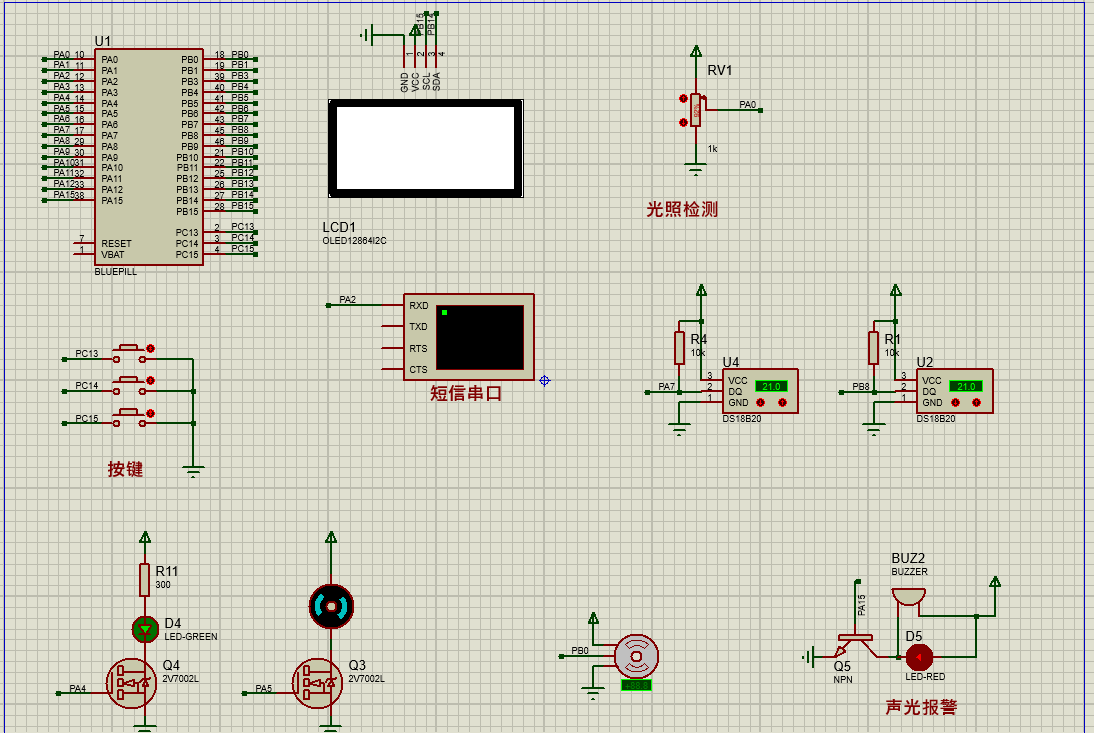Toggle the red latch dot on PC13 button
The width and height of the screenshot is (1094, 733).
[x=151, y=348]
